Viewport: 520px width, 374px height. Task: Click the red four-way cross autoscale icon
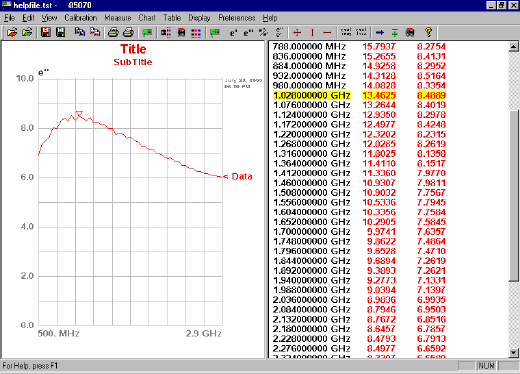(x=297, y=32)
